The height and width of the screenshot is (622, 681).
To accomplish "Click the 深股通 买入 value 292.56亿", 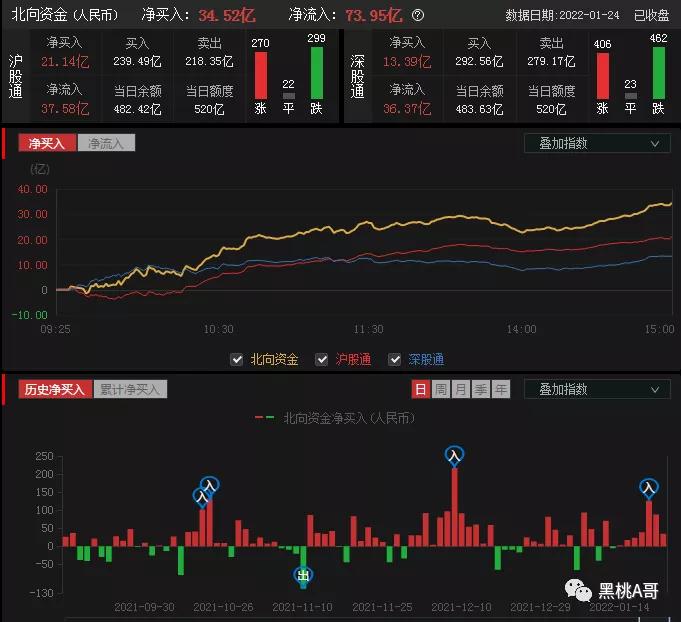I will point(479,61).
